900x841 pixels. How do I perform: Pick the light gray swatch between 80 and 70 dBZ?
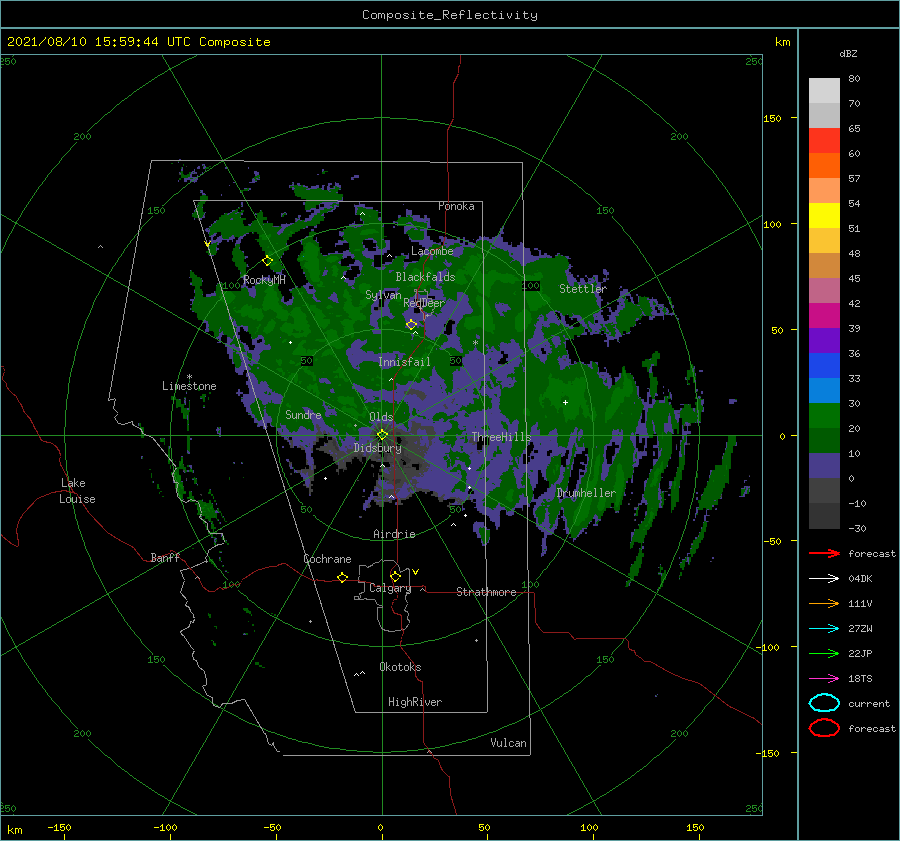pyautogui.click(x=824, y=90)
